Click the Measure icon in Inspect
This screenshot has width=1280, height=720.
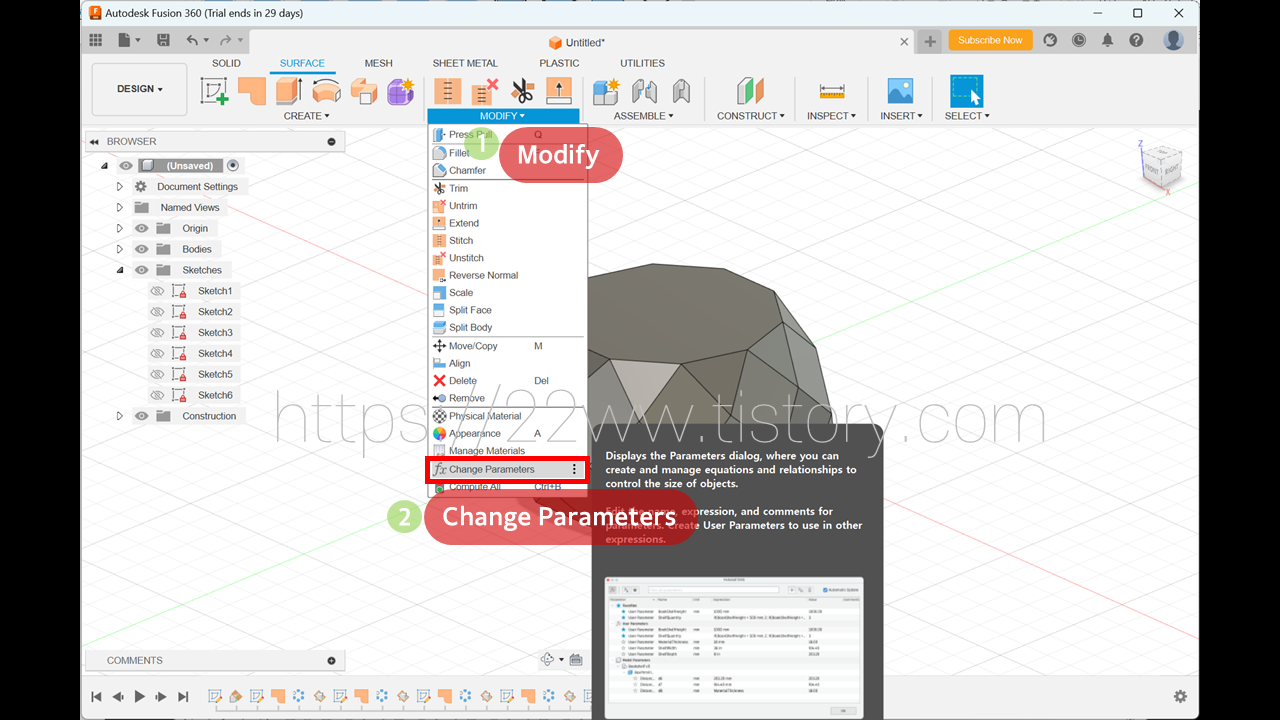tap(832, 91)
